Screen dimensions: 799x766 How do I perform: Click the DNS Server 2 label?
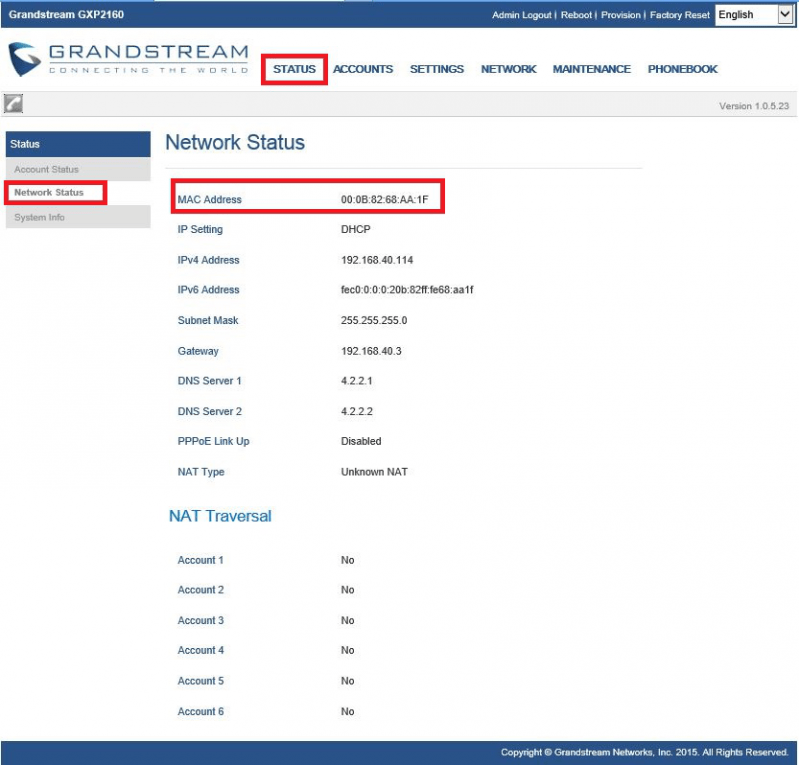(x=209, y=411)
